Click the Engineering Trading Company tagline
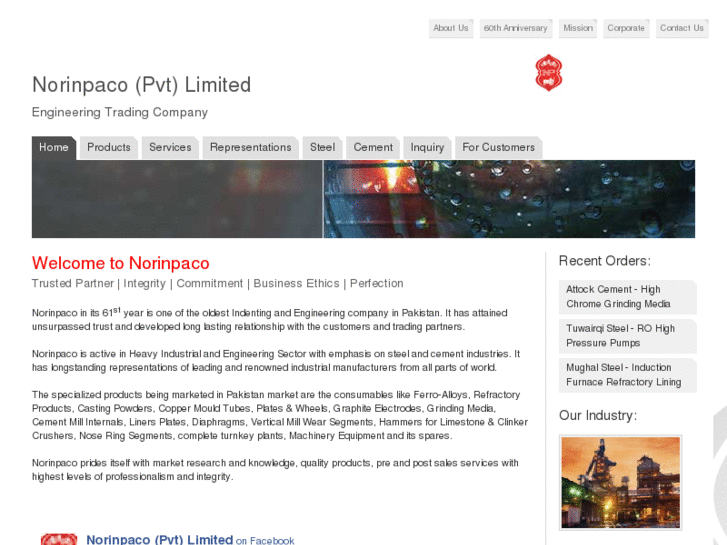Viewport: 727px width, 545px height. tap(120, 113)
